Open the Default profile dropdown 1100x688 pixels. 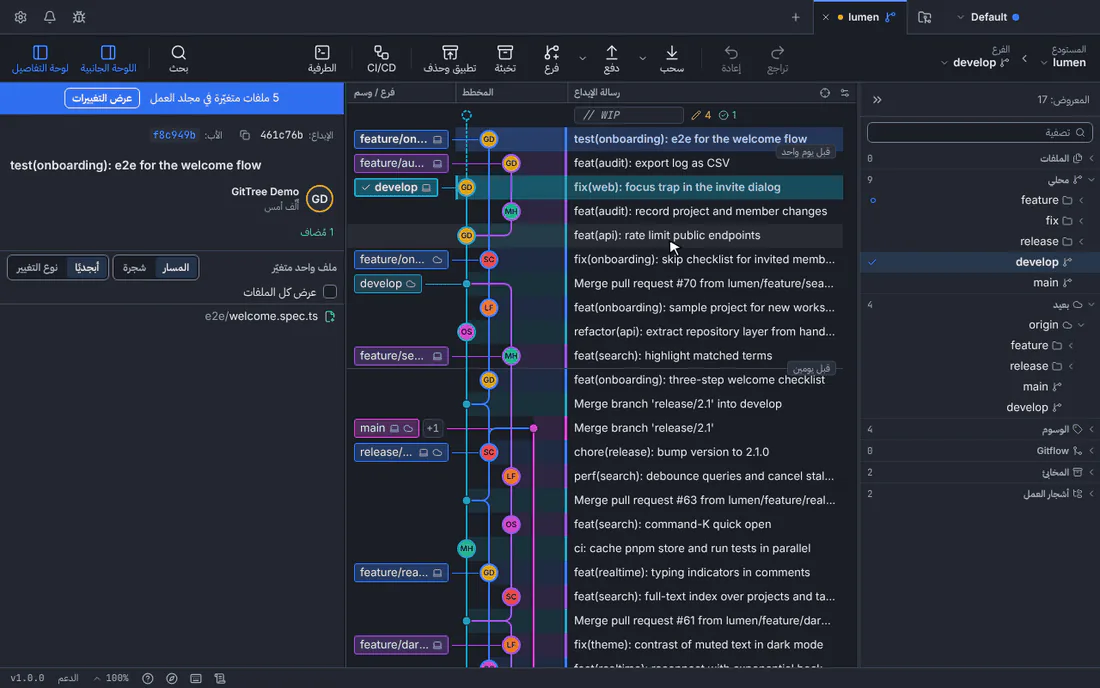[x=988, y=17]
